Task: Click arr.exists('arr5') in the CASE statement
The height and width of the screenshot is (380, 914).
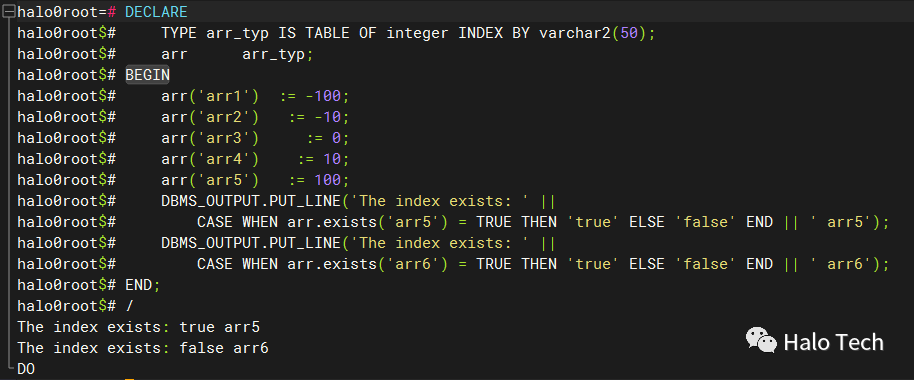Action: point(367,222)
